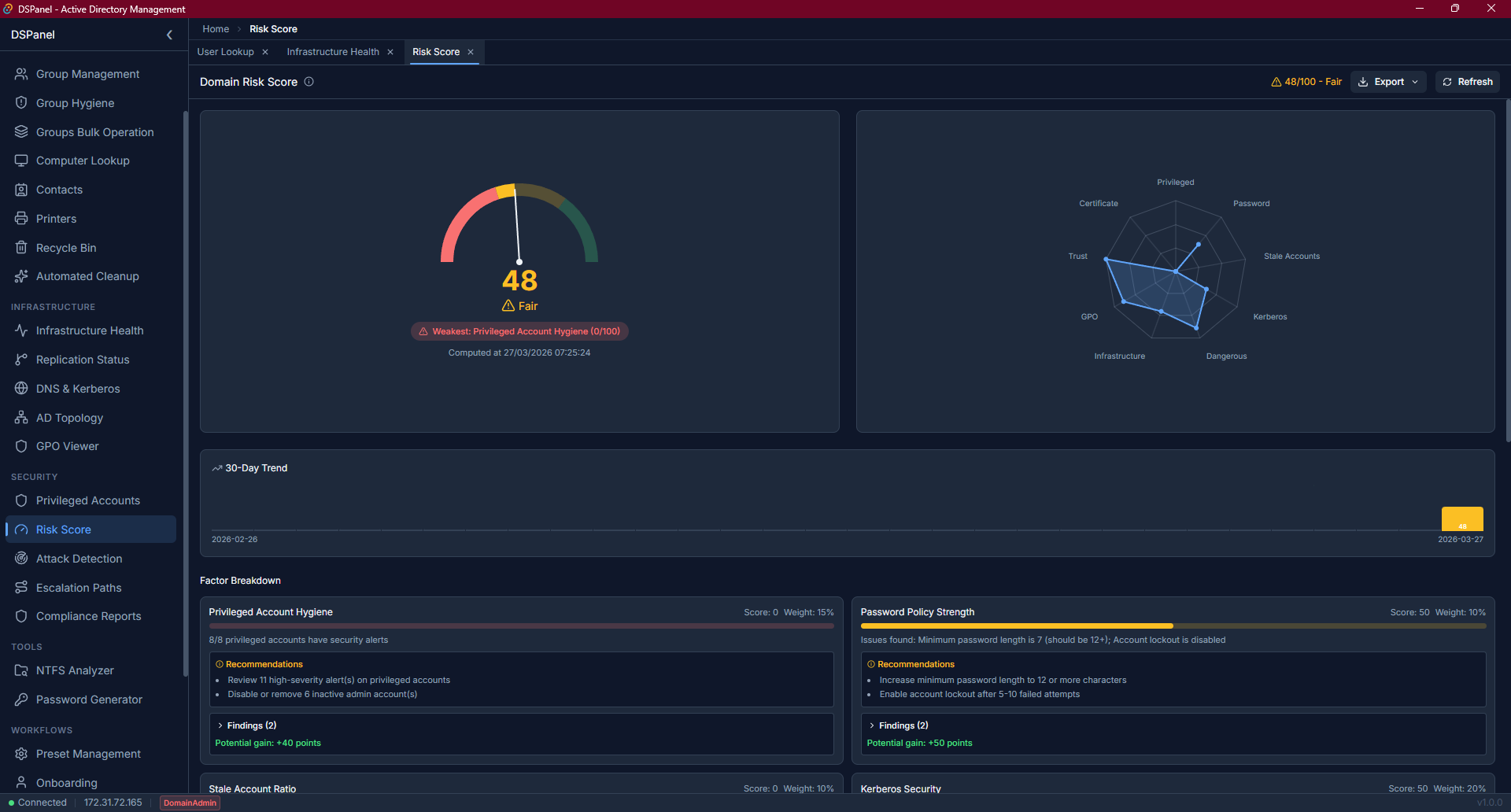The height and width of the screenshot is (812, 1511).
Task: Click the yellow 30-day trend bar
Action: tap(1461, 519)
